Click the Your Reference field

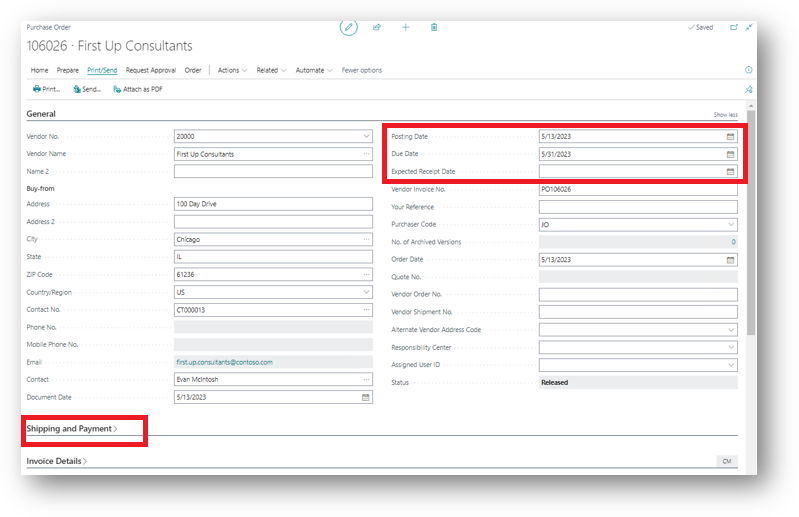click(x=638, y=207)
